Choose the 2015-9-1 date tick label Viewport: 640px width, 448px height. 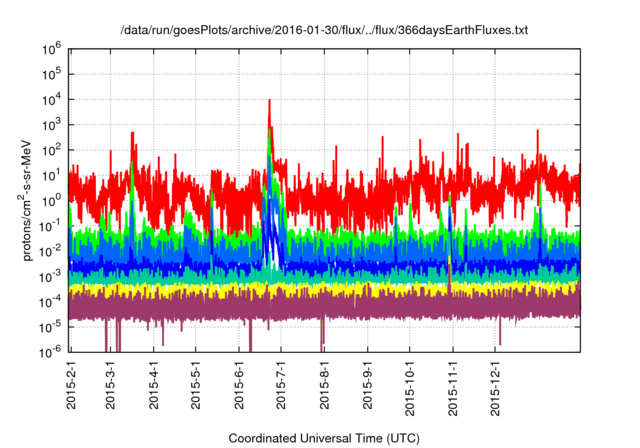tap(370, 386)
